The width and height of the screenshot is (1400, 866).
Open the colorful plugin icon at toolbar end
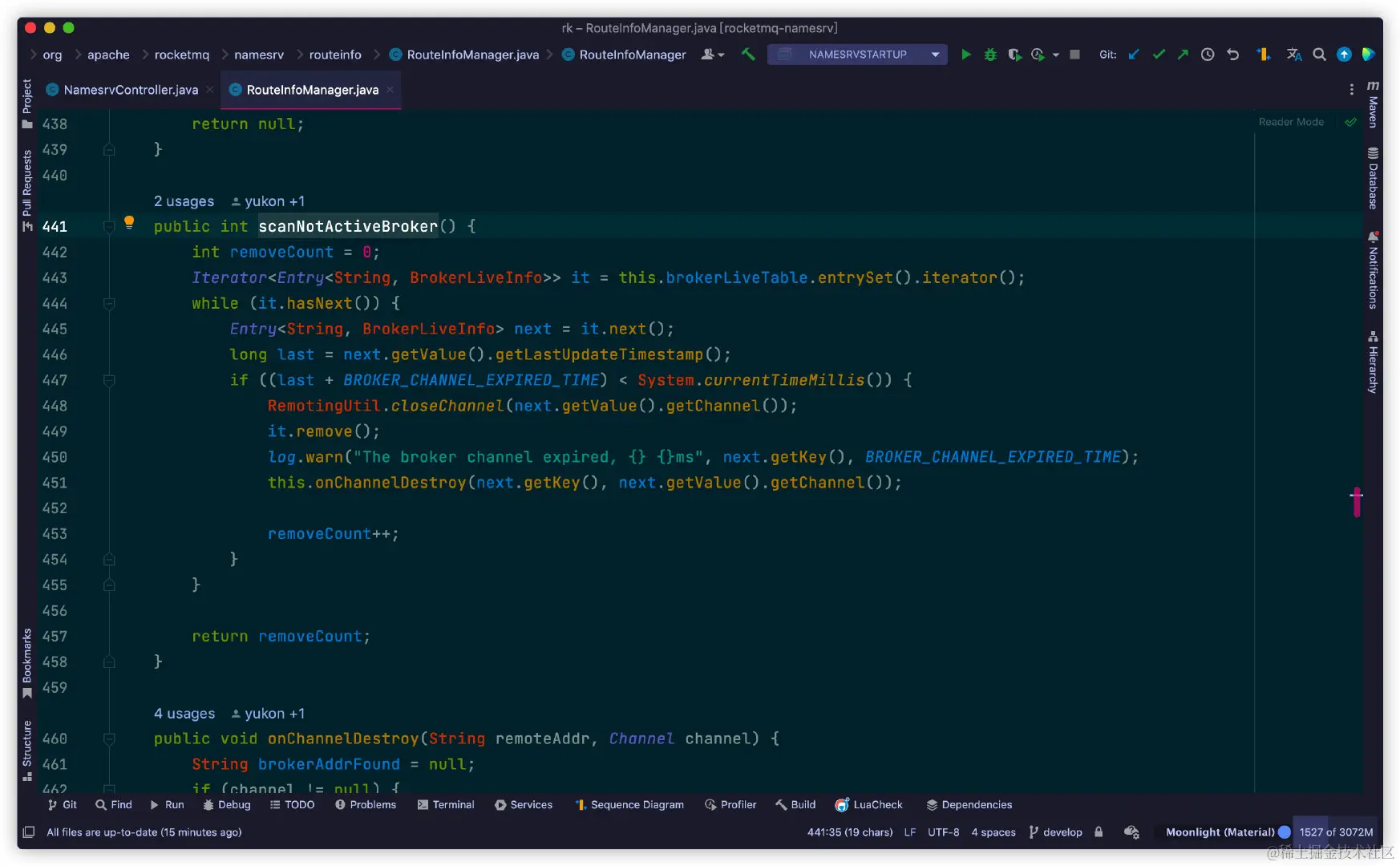tap(1369, 55)
